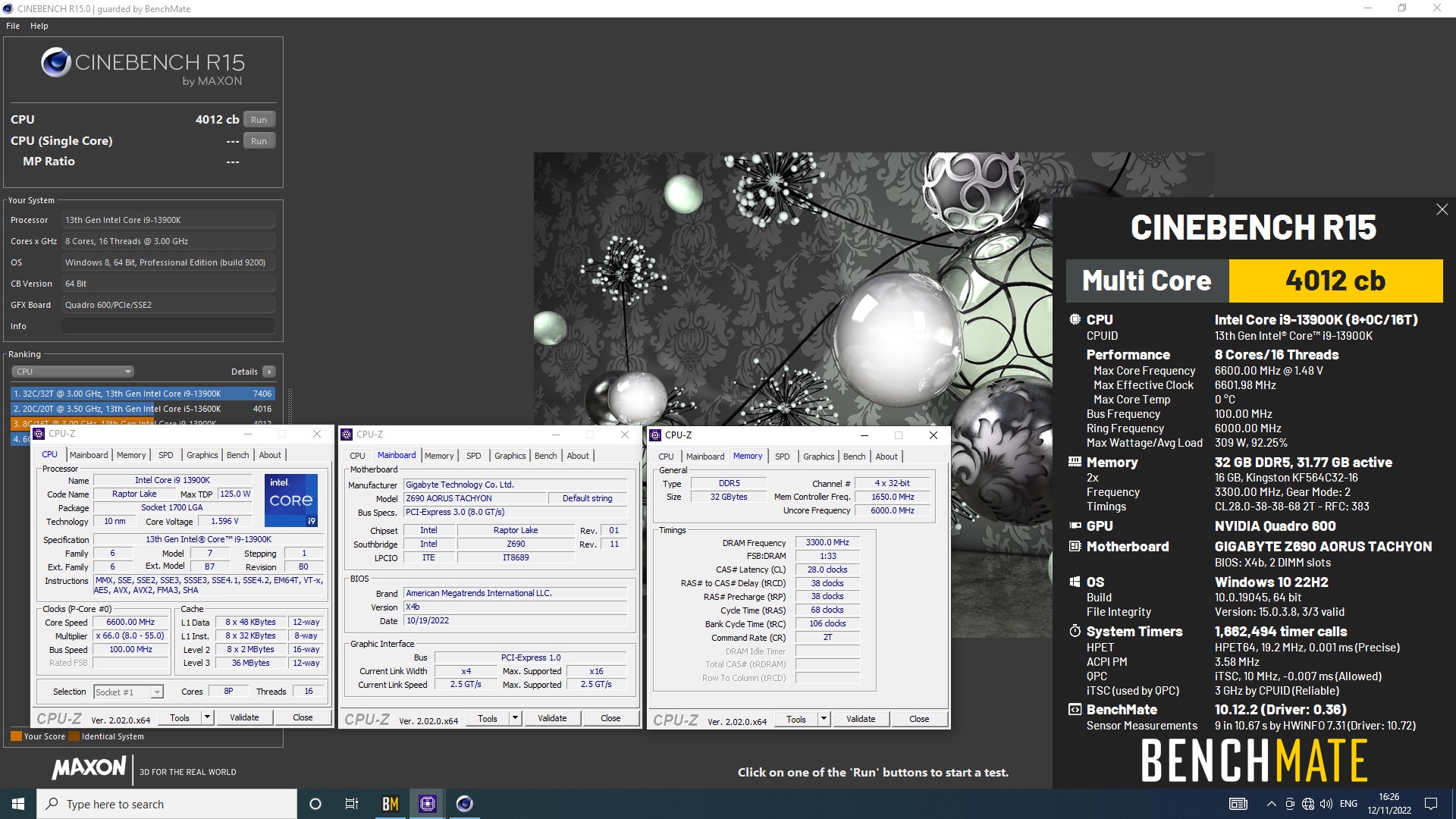1456x819 pixels.
Task: Switch to Bench tab in CPU-Z CPU window
Action: [x=237, y=455]
